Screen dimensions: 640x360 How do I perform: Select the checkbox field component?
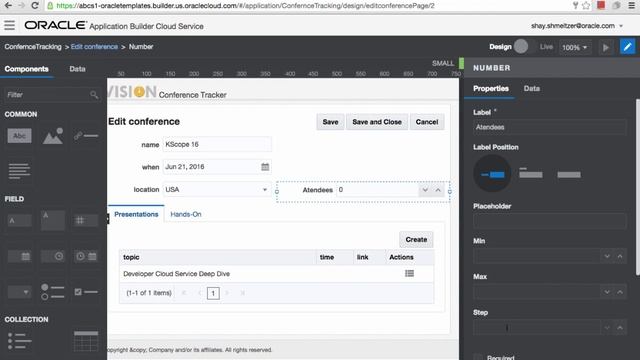coord(86,292)
